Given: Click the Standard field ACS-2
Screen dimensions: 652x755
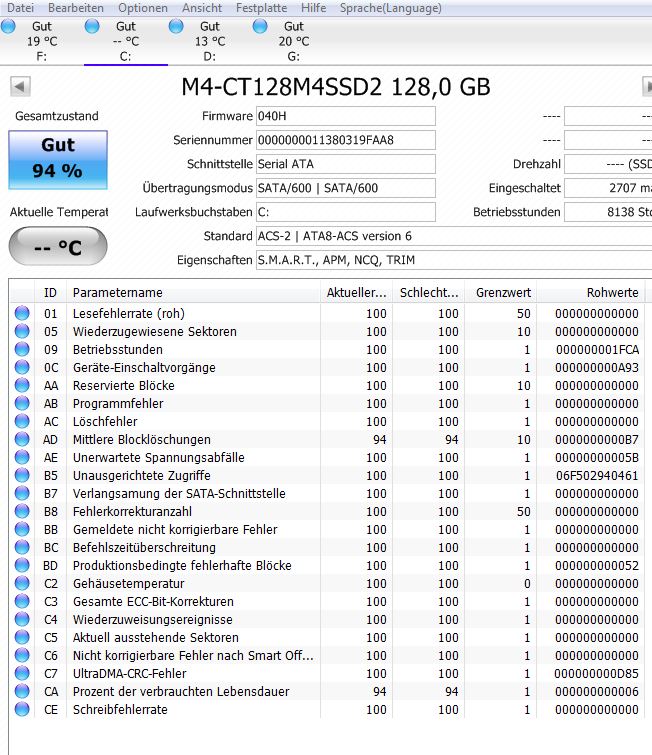Looking at the screenshot, I should pyautogui.click(x=454, y=236).
